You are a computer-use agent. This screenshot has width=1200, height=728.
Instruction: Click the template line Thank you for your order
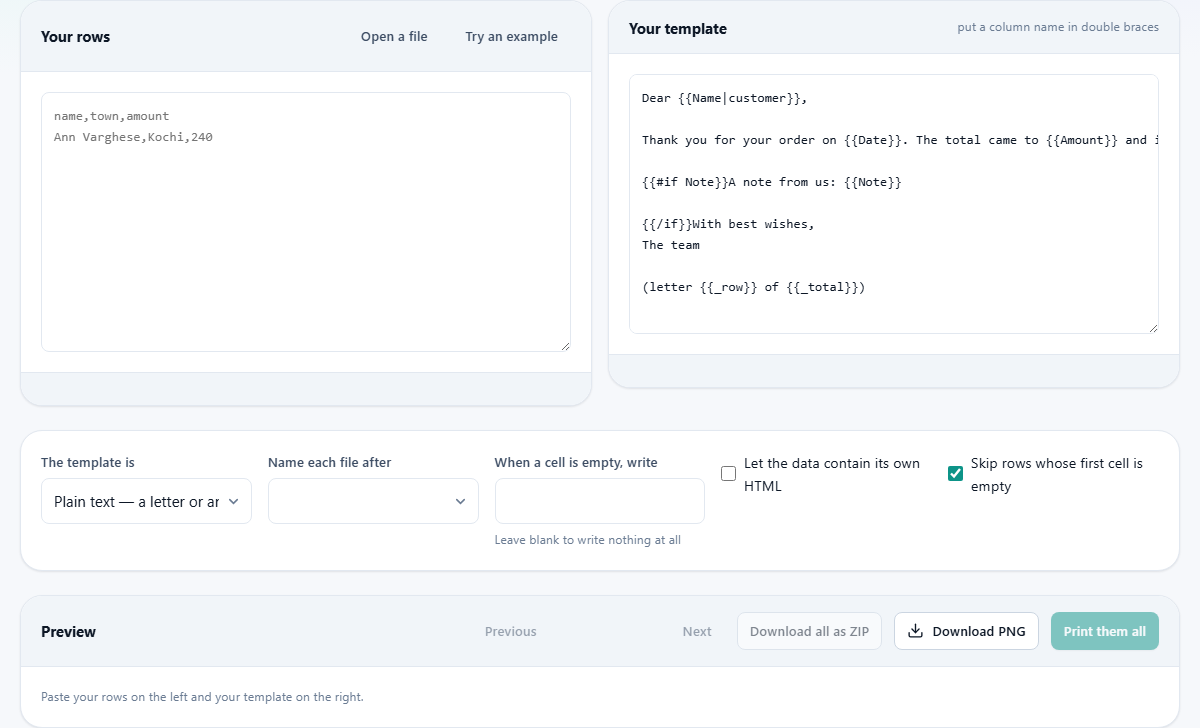click(x=899, y=140)
